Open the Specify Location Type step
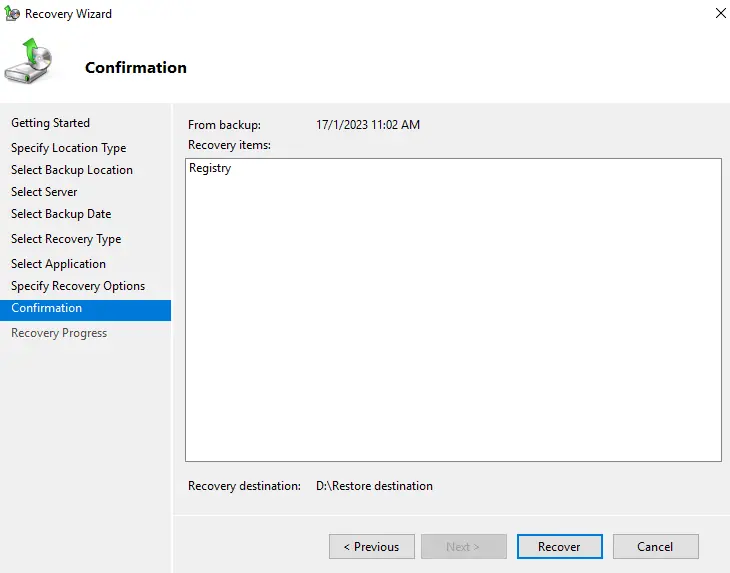This screenshot has width=730, height=573. point(68,148)
